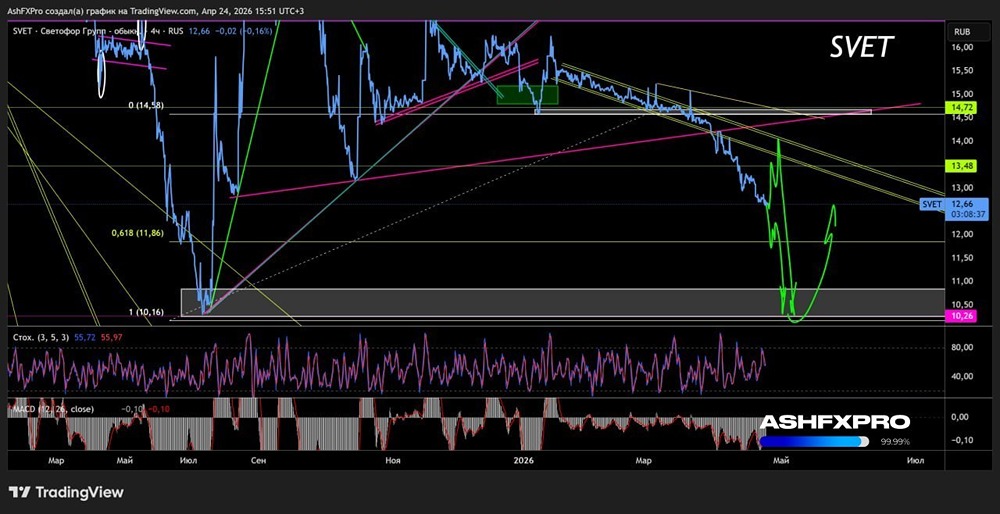Click the 14,72 highlighted price label
The height and width of the screenshot is (514, 1000).
tap(962, 108)
